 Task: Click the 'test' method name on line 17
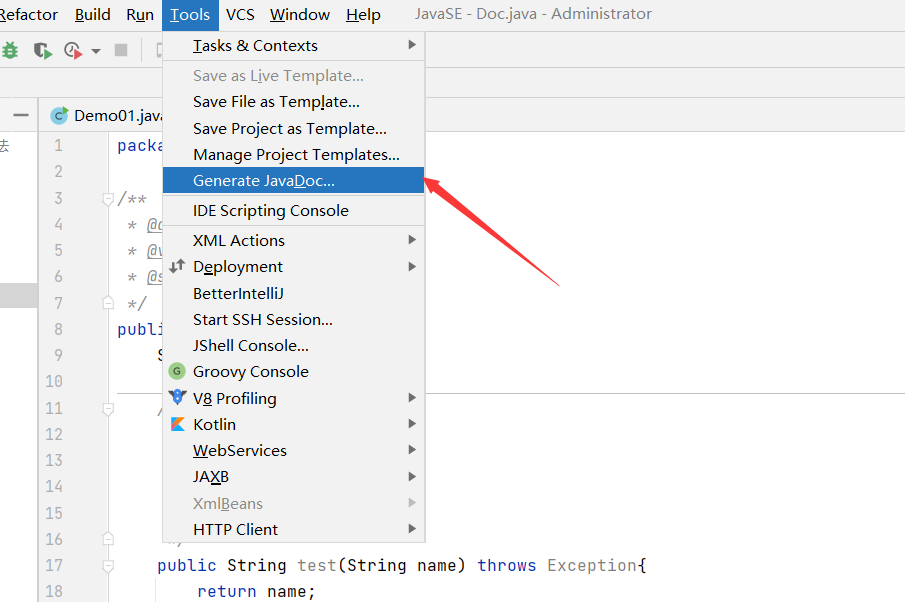[x=317, y=565]
